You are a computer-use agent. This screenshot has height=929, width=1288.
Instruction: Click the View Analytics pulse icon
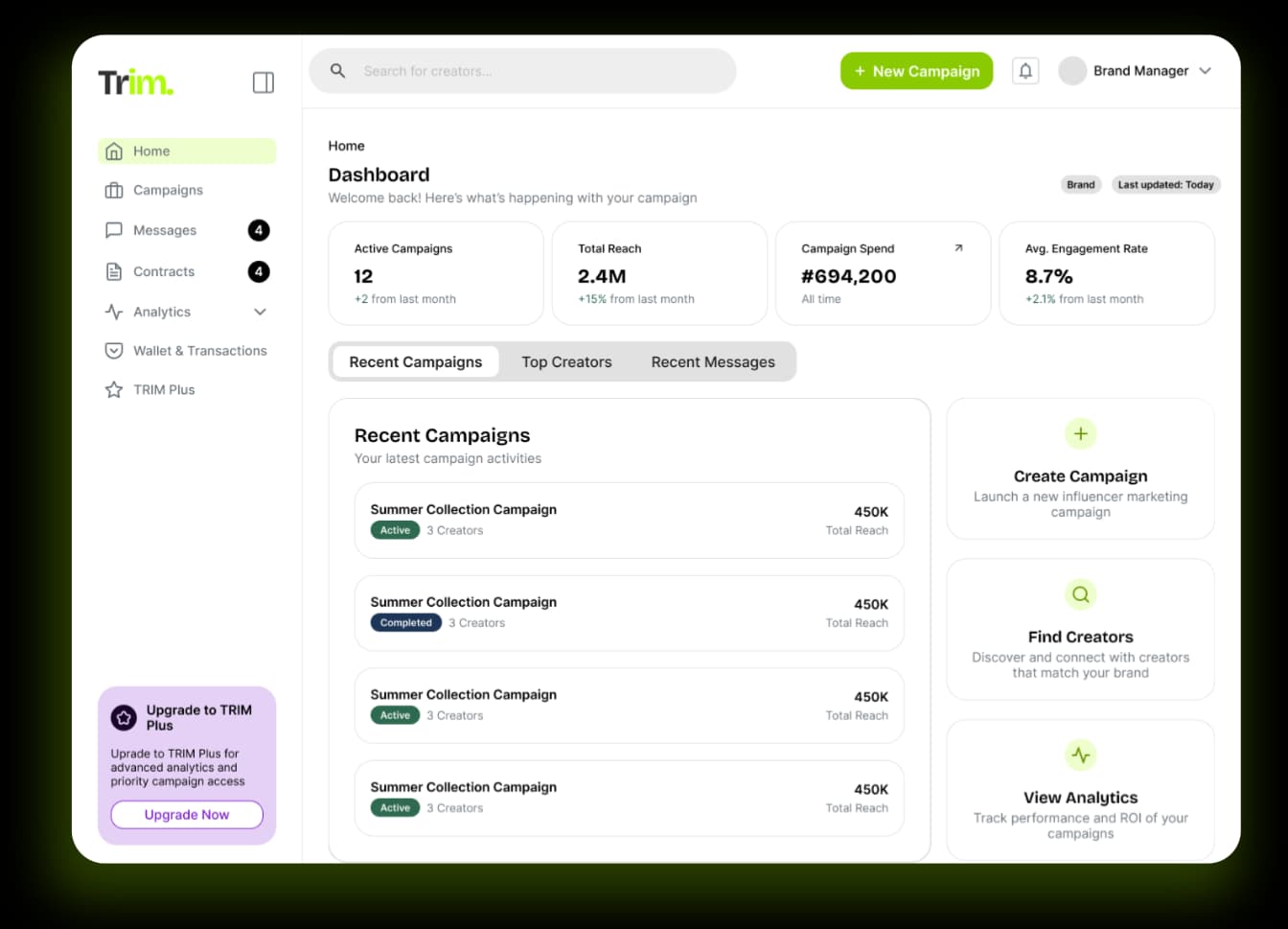(x=1080, y=755)
